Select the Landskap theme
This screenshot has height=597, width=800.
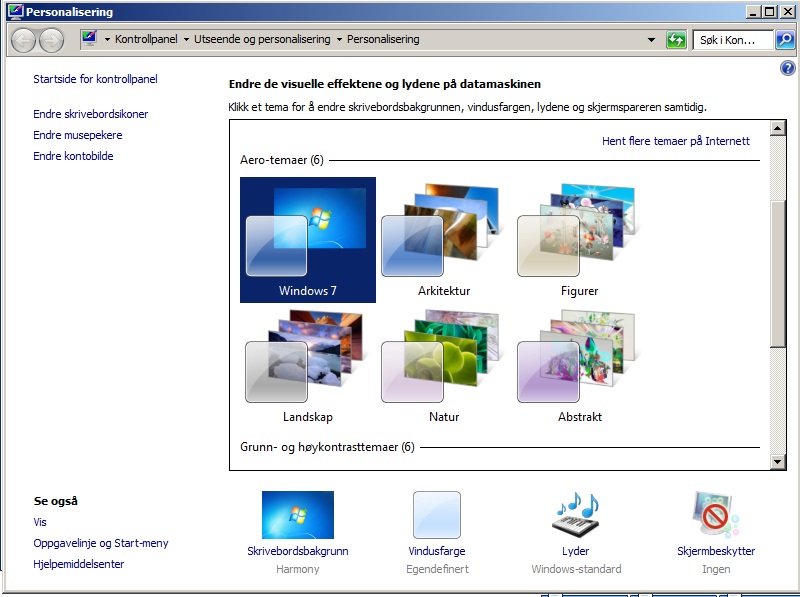tap(308, 366)
